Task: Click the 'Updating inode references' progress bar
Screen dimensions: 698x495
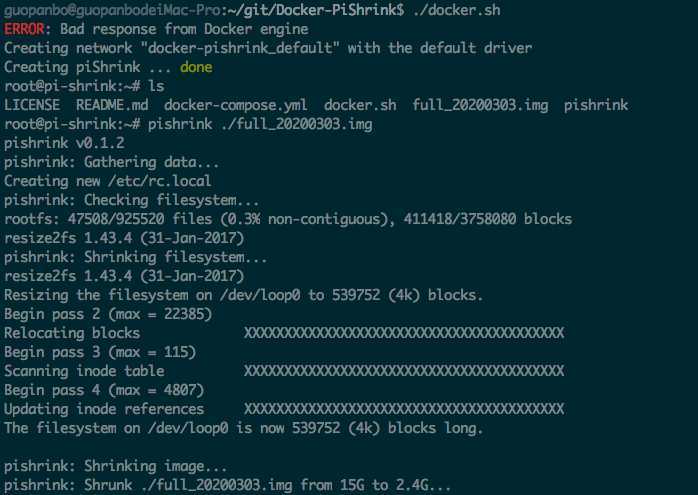Action: click(404, 409)
